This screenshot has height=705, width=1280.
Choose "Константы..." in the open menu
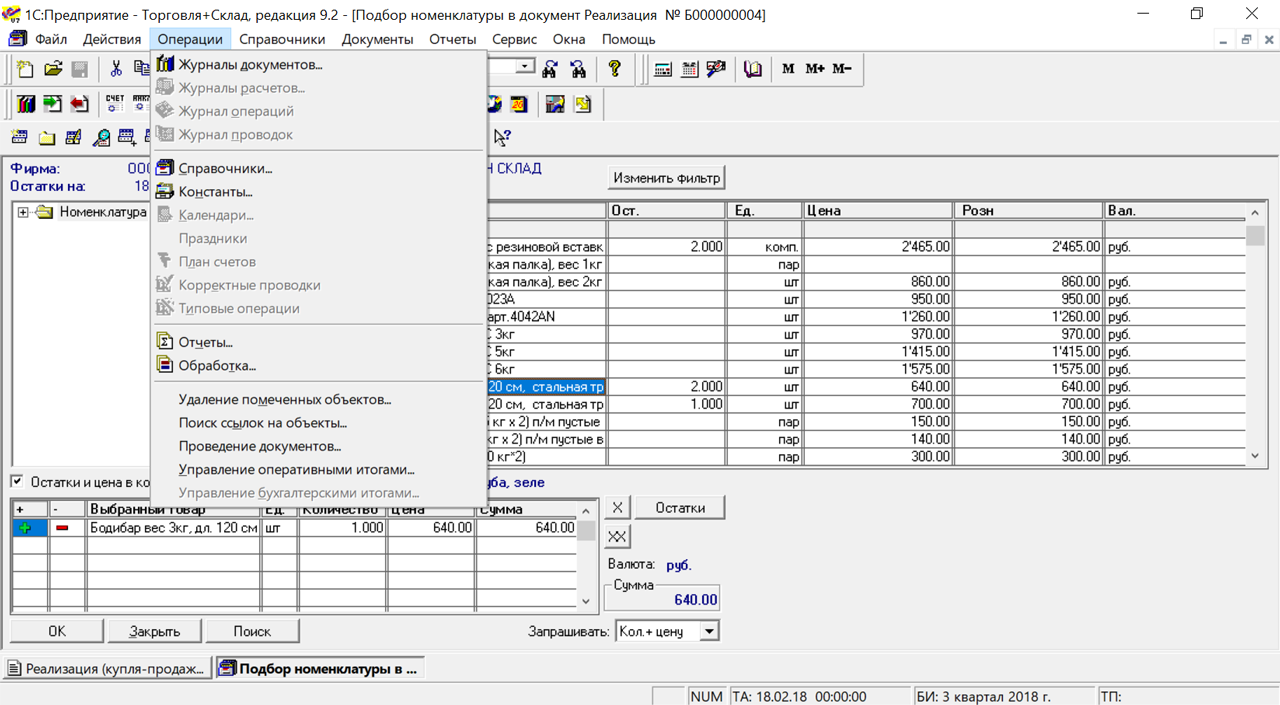[215, 192]
